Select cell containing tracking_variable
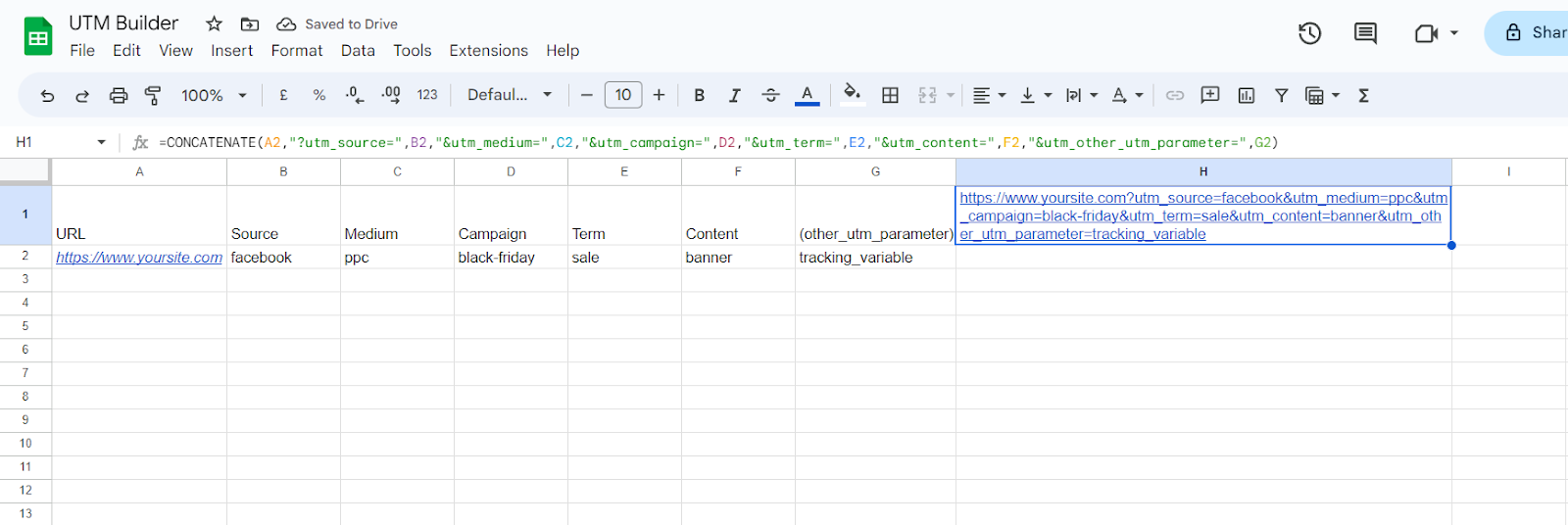Image resolution: width=1568 pixels, height=525 pixels. click(x=875, y=258)
